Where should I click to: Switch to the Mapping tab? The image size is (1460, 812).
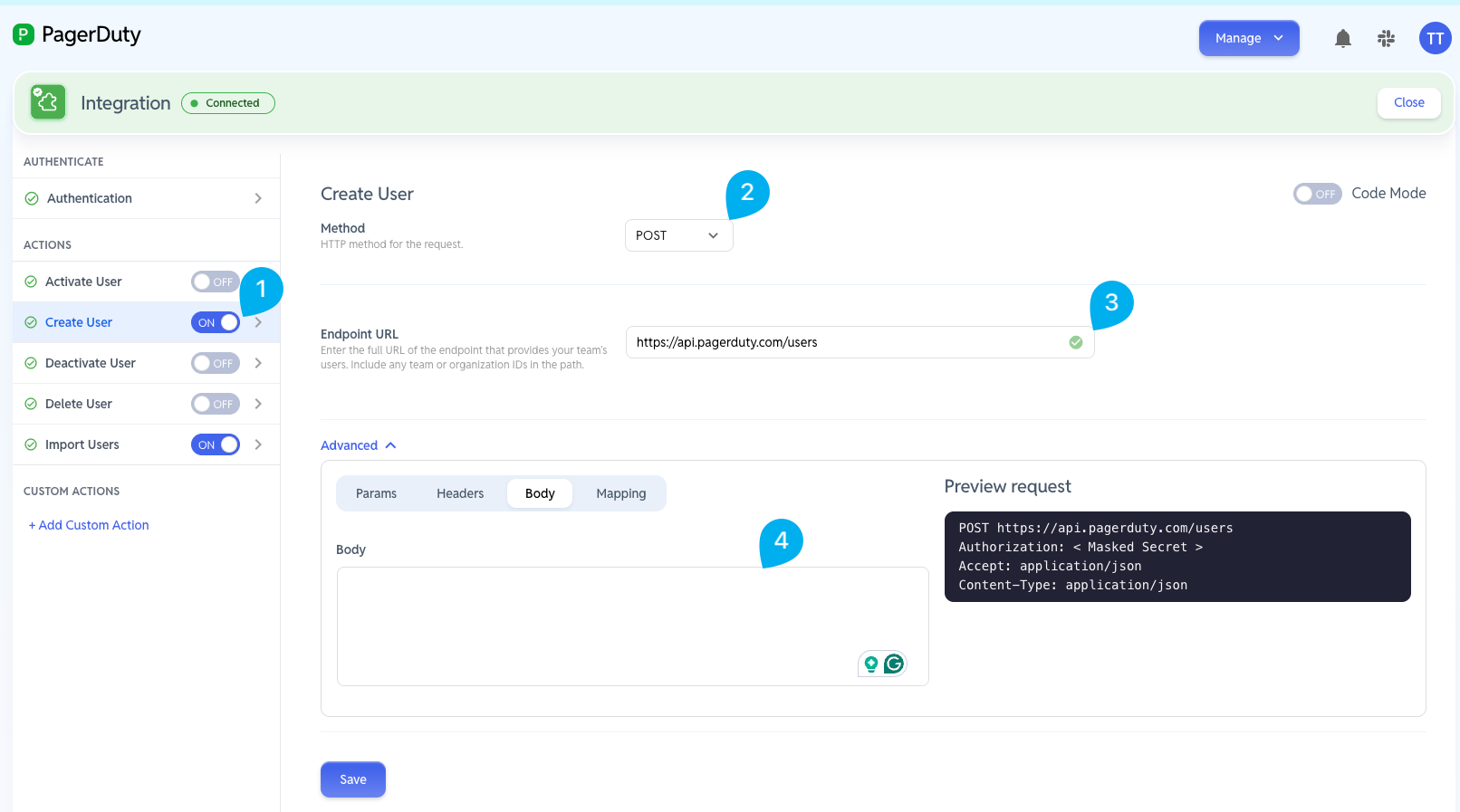tap(621, 493)
